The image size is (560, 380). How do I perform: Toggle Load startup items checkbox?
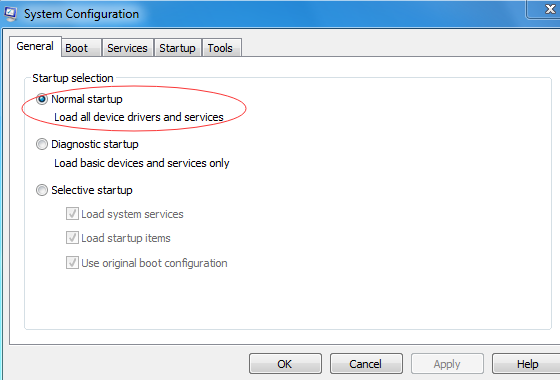(x=72, y=238)
